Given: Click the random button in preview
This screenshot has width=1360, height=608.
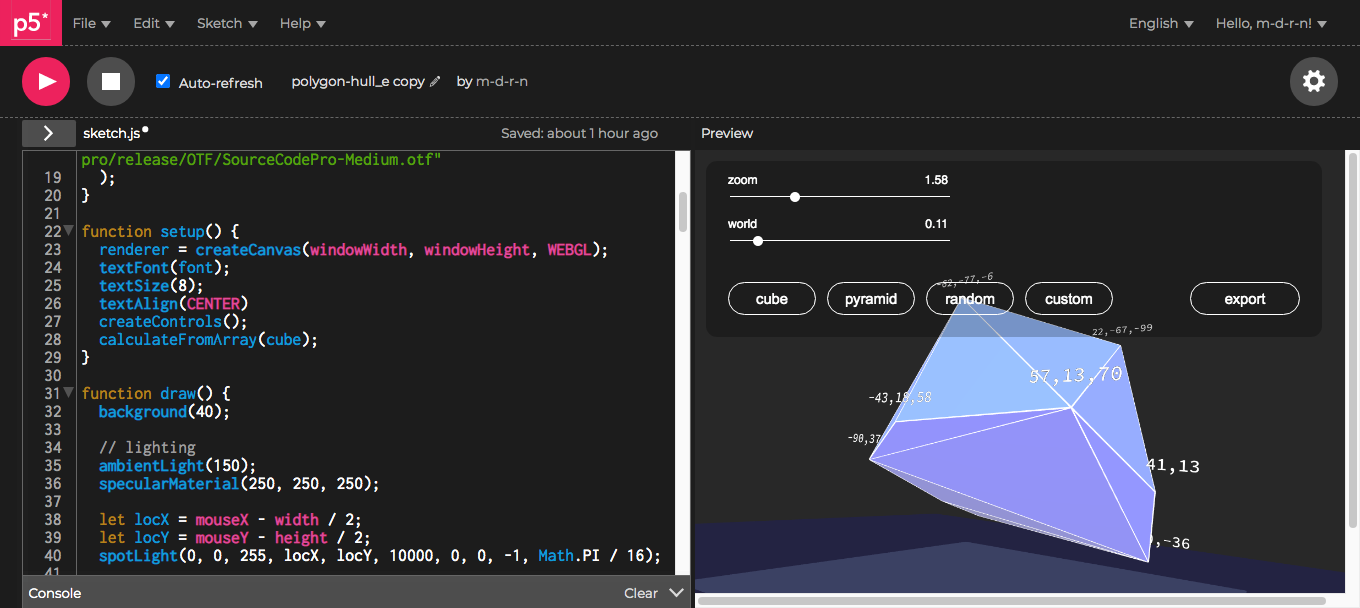Looking at the screenshot, I should [970, 299].
